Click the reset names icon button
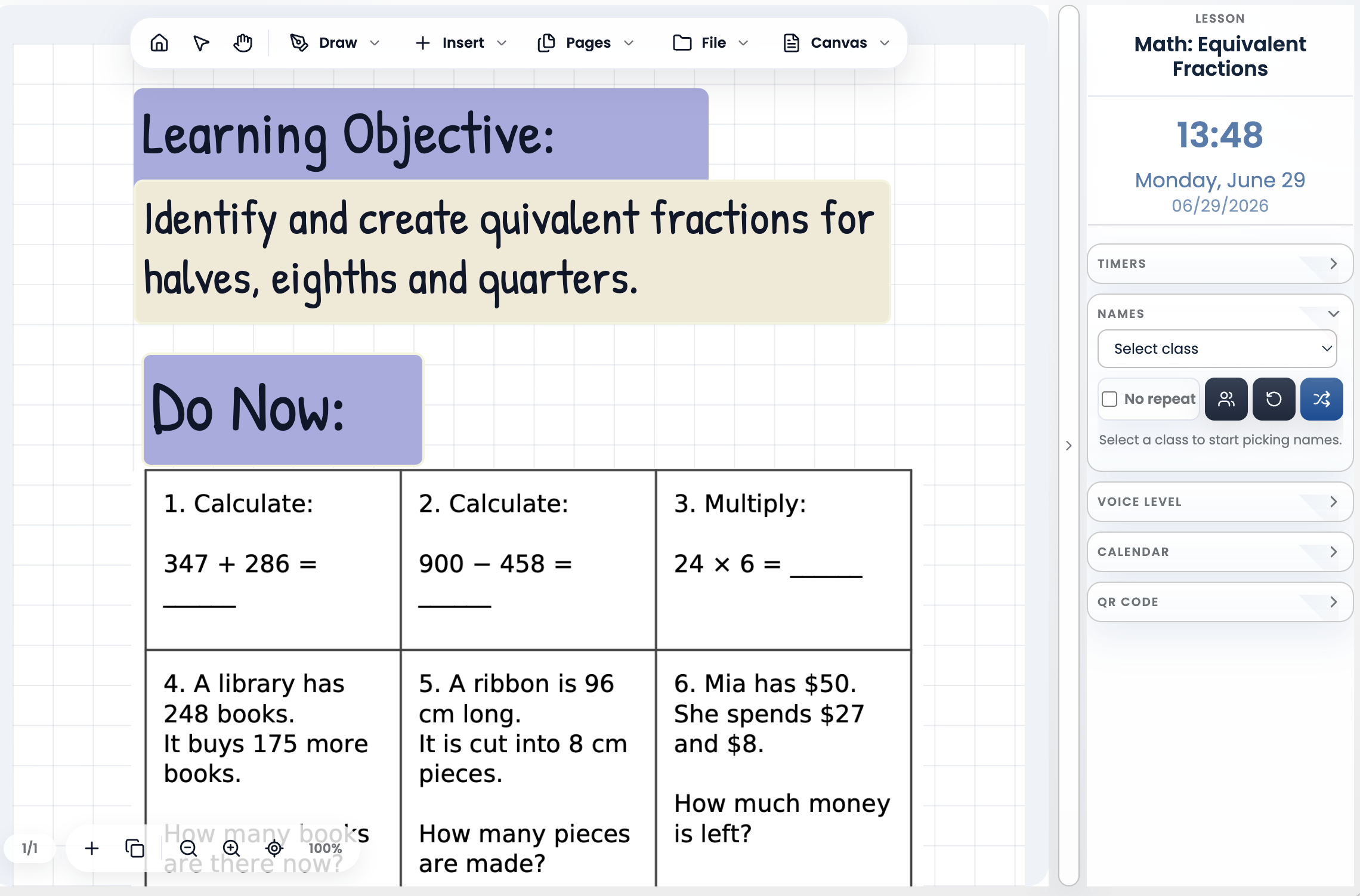Image resolution: width=1360 pixels, height=896 pixels. coord(1274,399)
